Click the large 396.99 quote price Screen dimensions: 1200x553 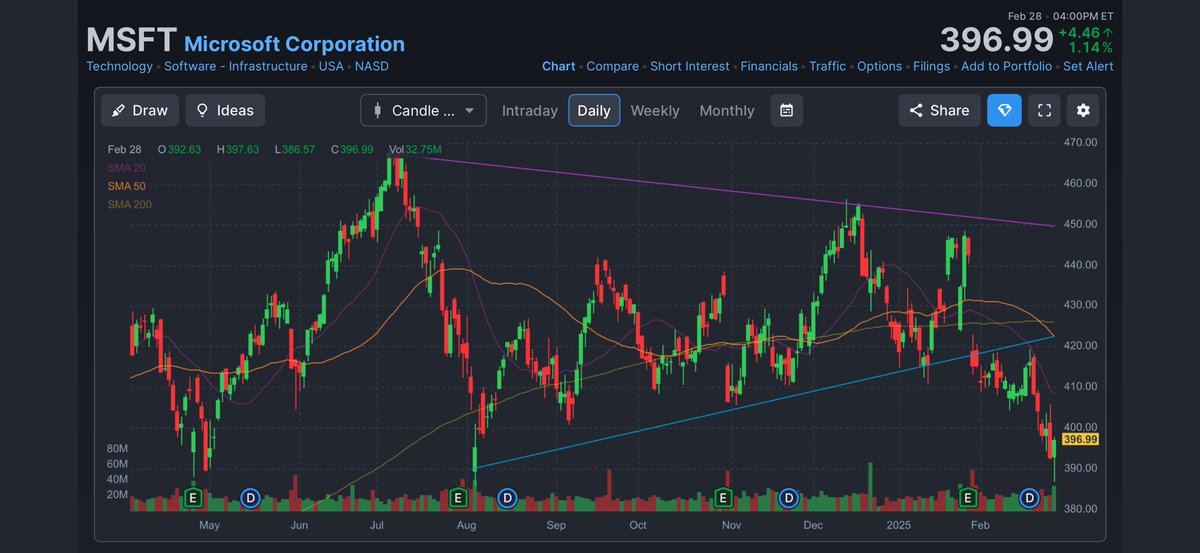[996, 40]
